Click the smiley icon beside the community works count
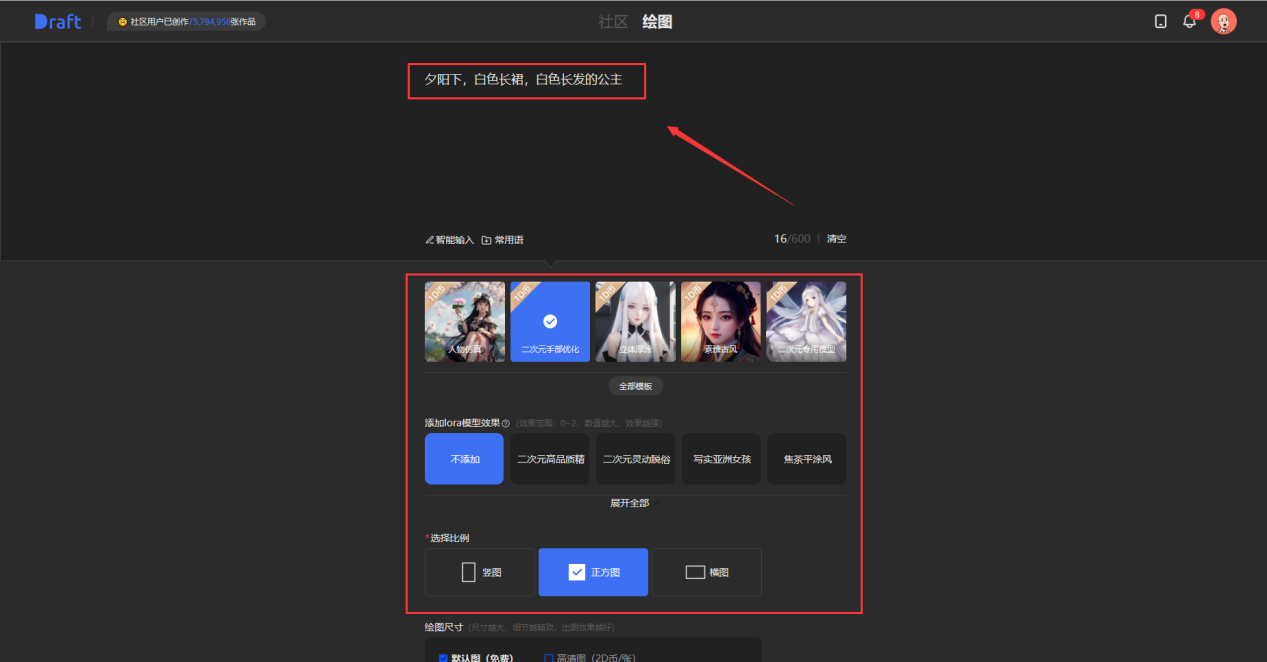 point(122,21)
